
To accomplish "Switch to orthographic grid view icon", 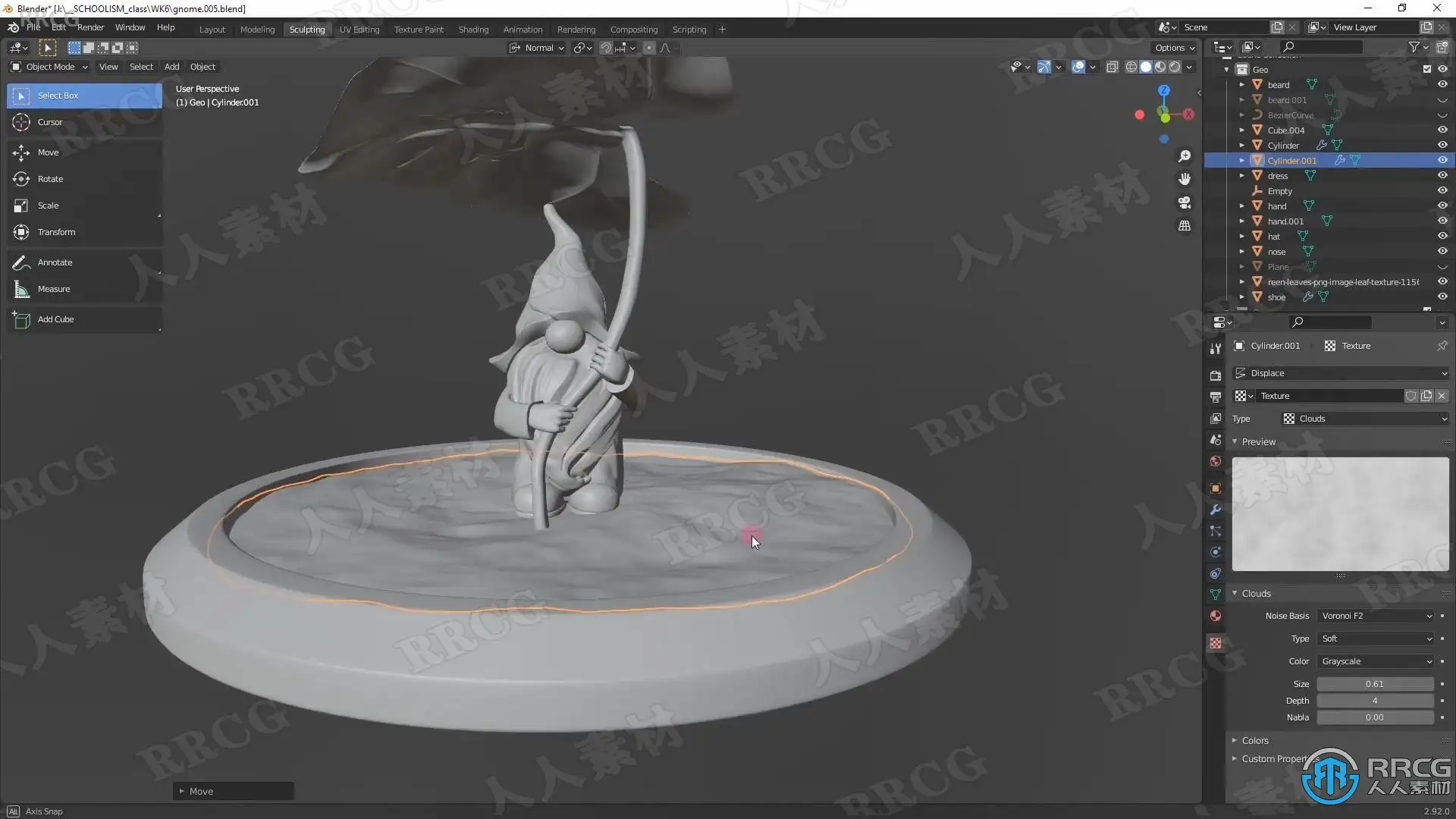I will click(1185, 226).
